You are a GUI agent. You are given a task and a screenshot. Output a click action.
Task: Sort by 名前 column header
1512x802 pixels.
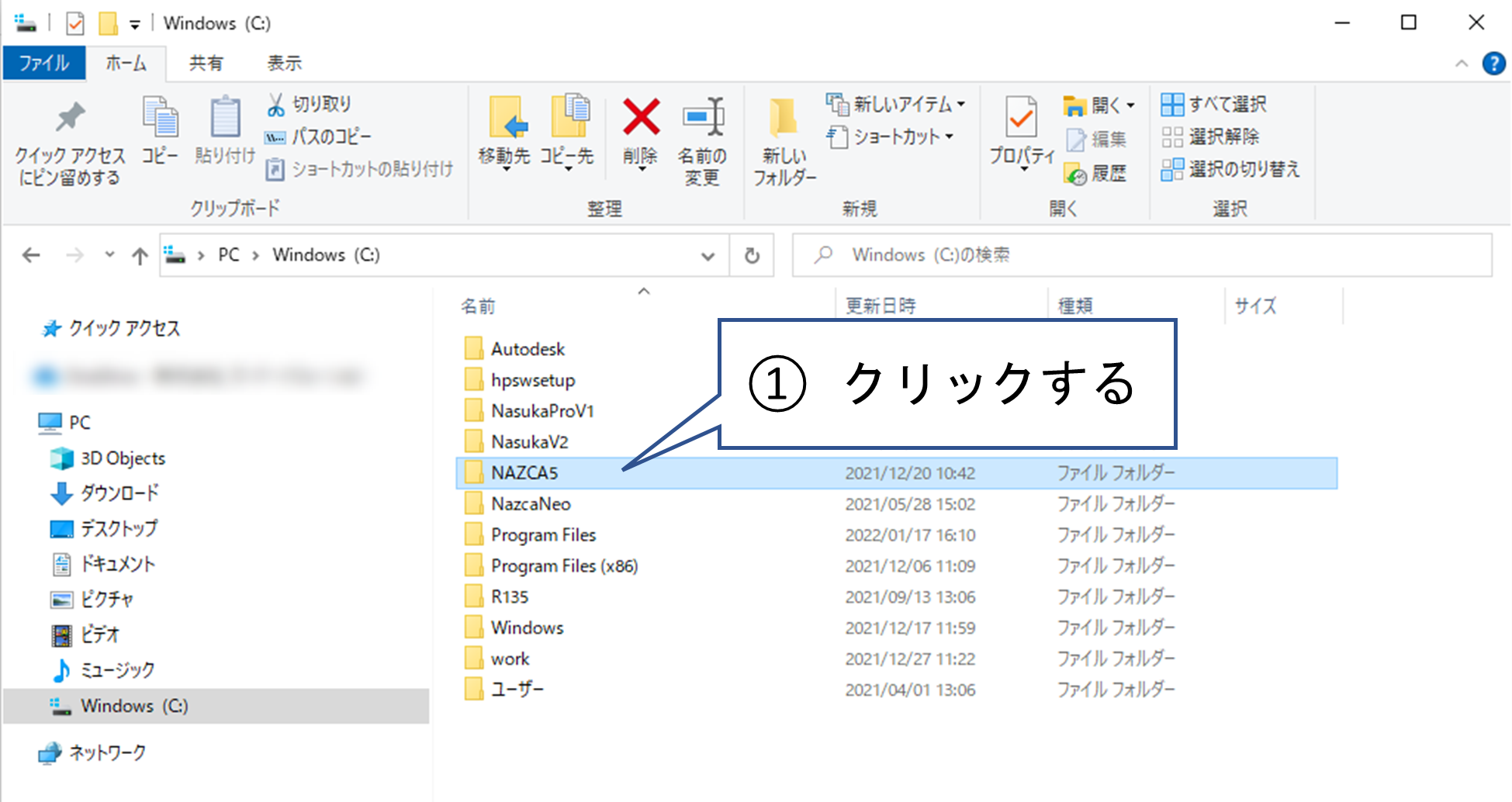(478, 306)
